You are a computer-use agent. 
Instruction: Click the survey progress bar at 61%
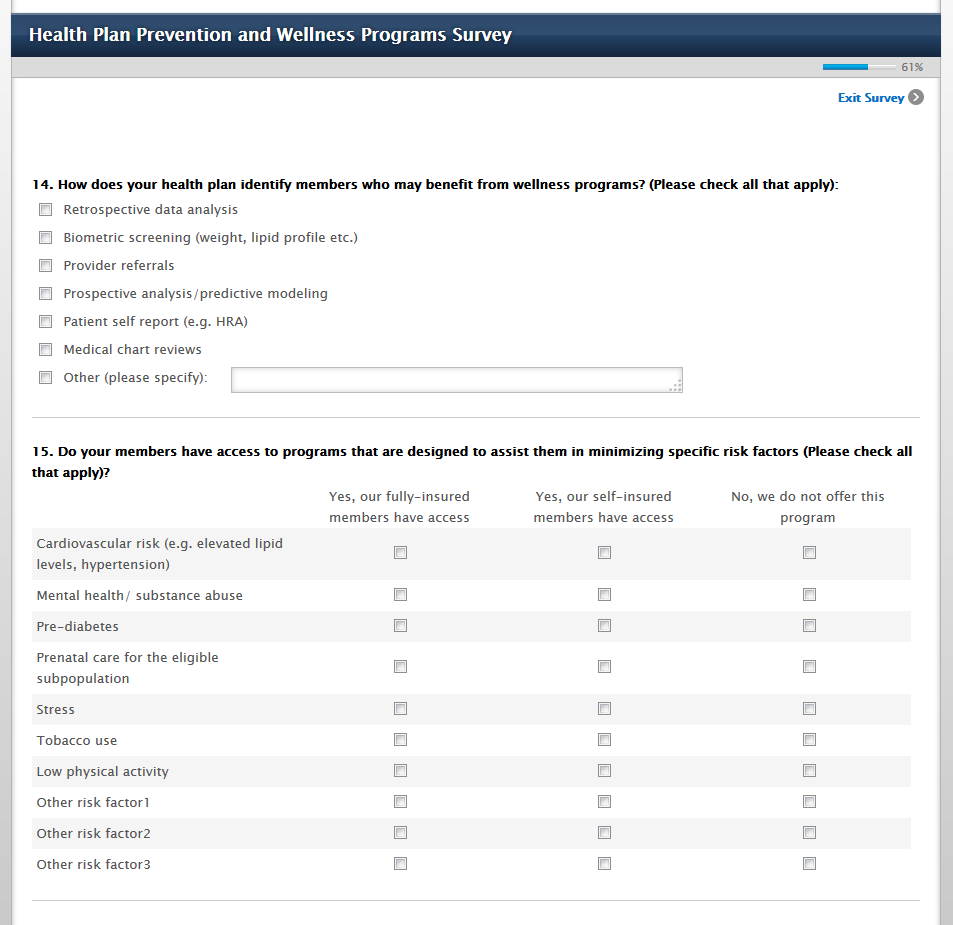859,67
